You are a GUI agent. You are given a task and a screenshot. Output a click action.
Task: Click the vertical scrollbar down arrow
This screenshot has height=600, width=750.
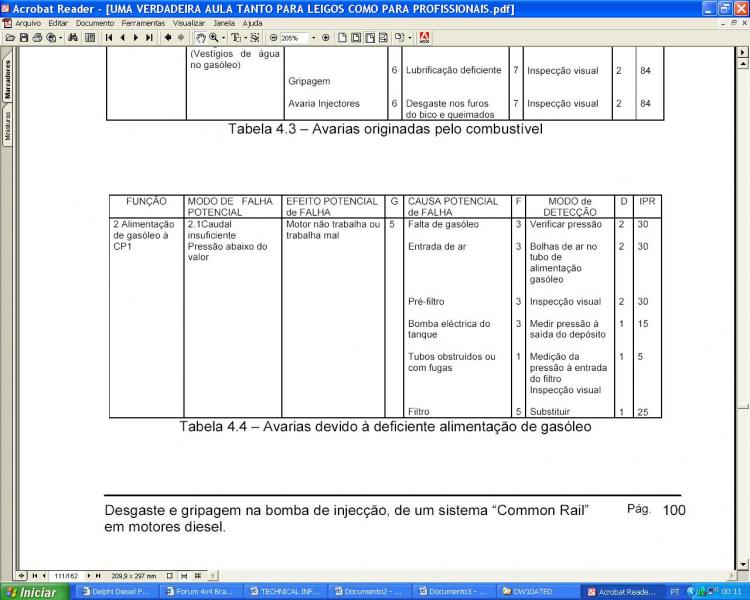tap(743, 565)
